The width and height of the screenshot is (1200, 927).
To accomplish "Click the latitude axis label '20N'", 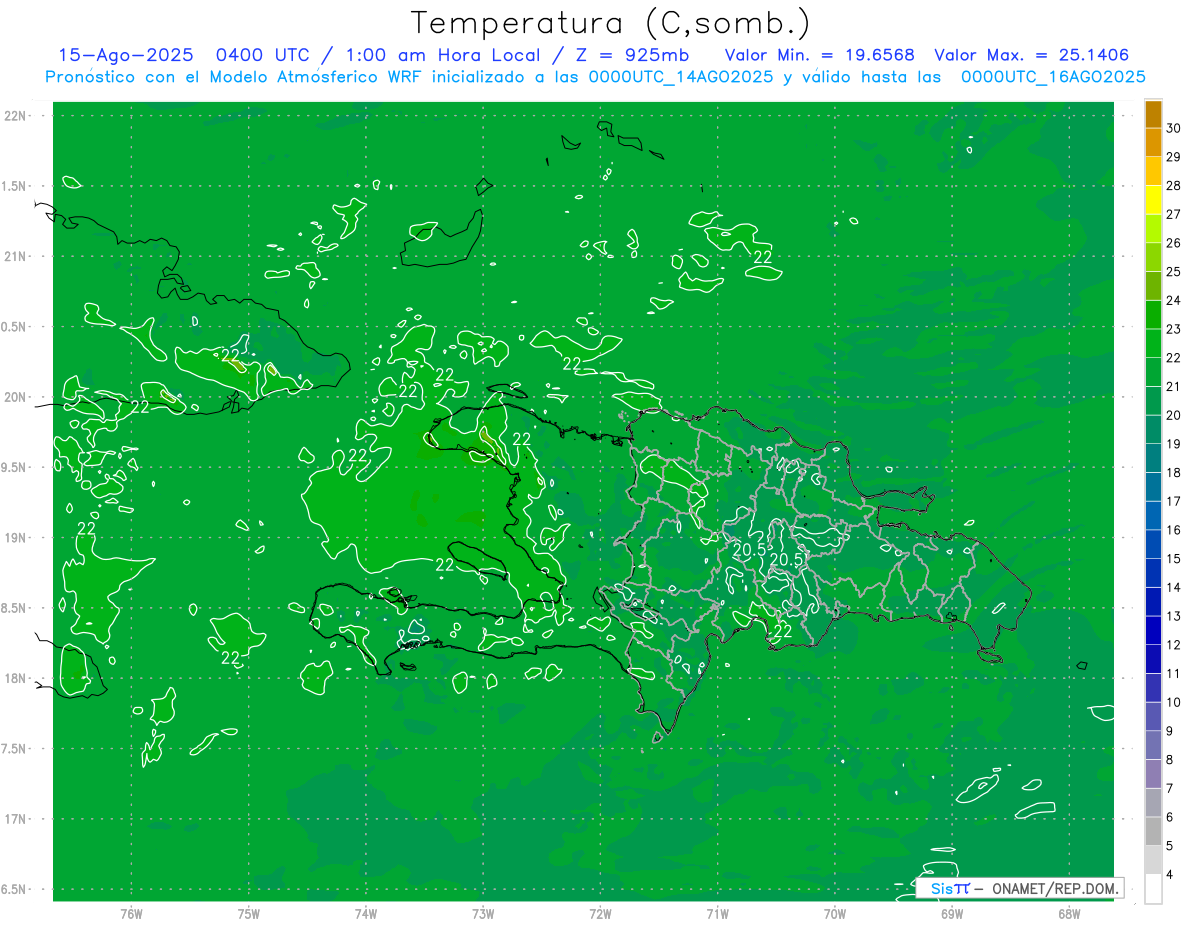I will pos(16,397).
